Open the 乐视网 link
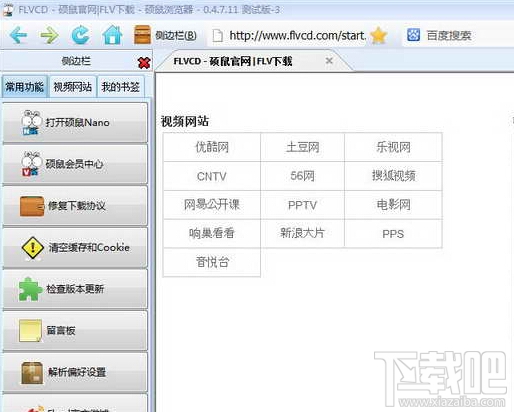The image size is (514, 412). pyautogui.click(x=393, y=147)
